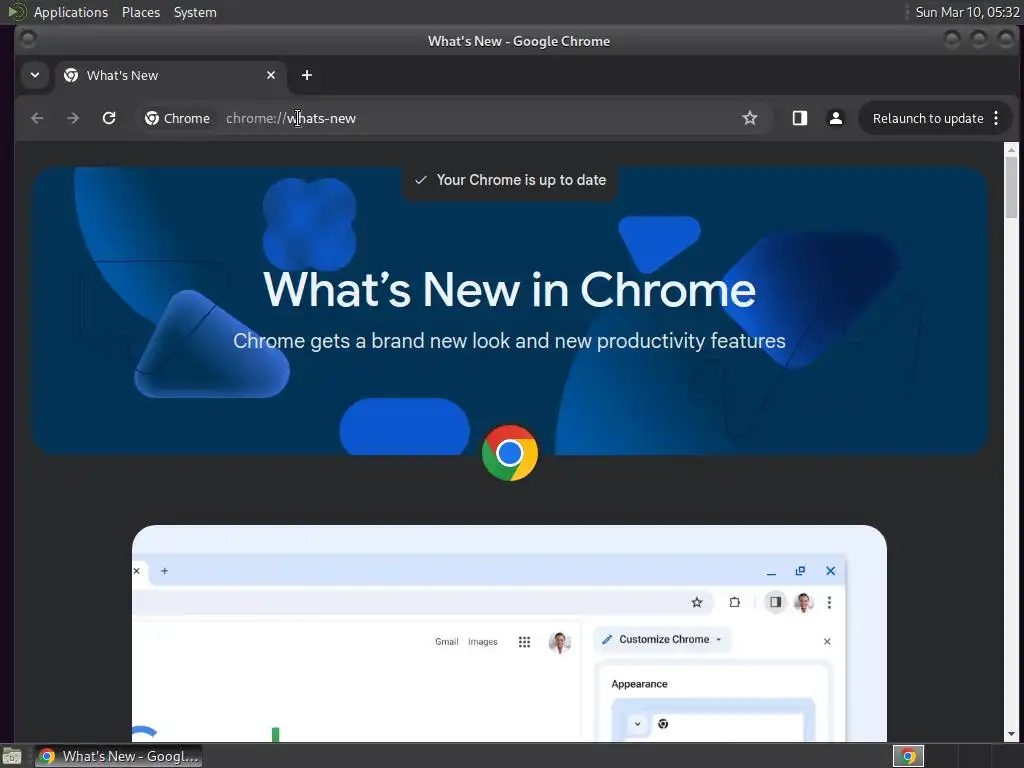Open the System menu
The image size is (1024, 768).
[x=195, y=12]
